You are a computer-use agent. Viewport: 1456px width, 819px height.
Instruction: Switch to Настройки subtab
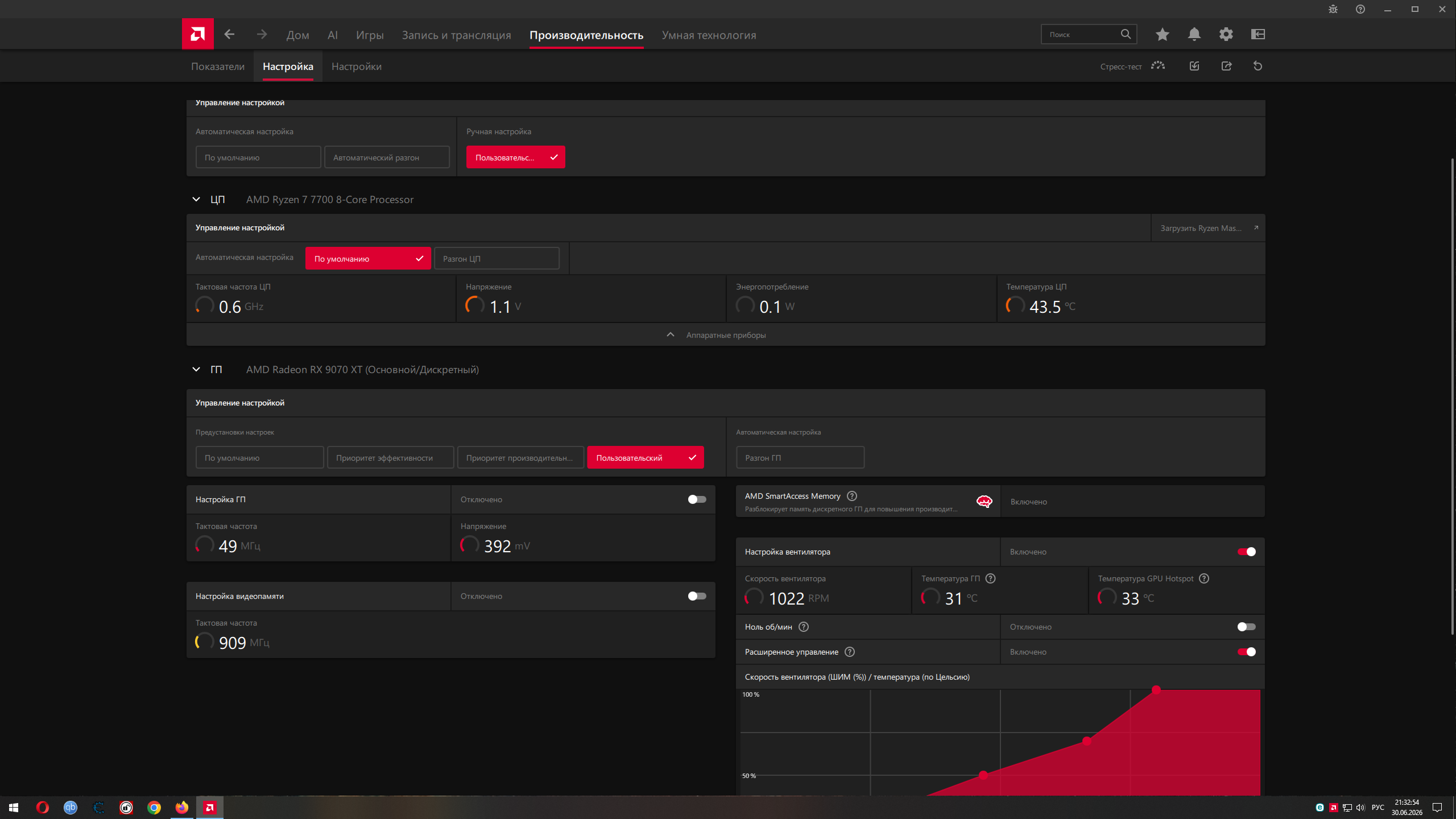[357, 67]
